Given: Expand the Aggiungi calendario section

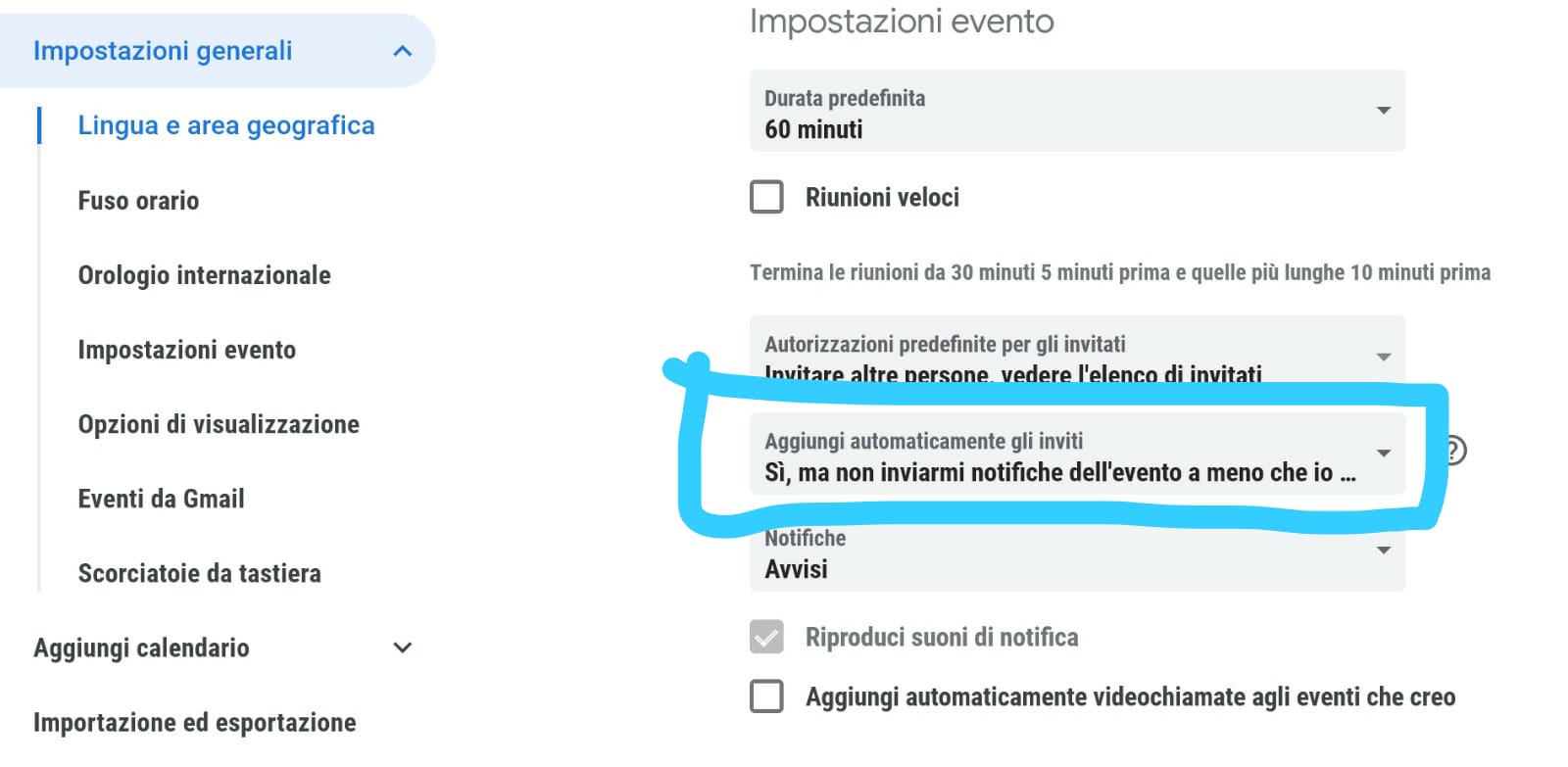Looking at the screenshot, I should [x=141, y=647].
